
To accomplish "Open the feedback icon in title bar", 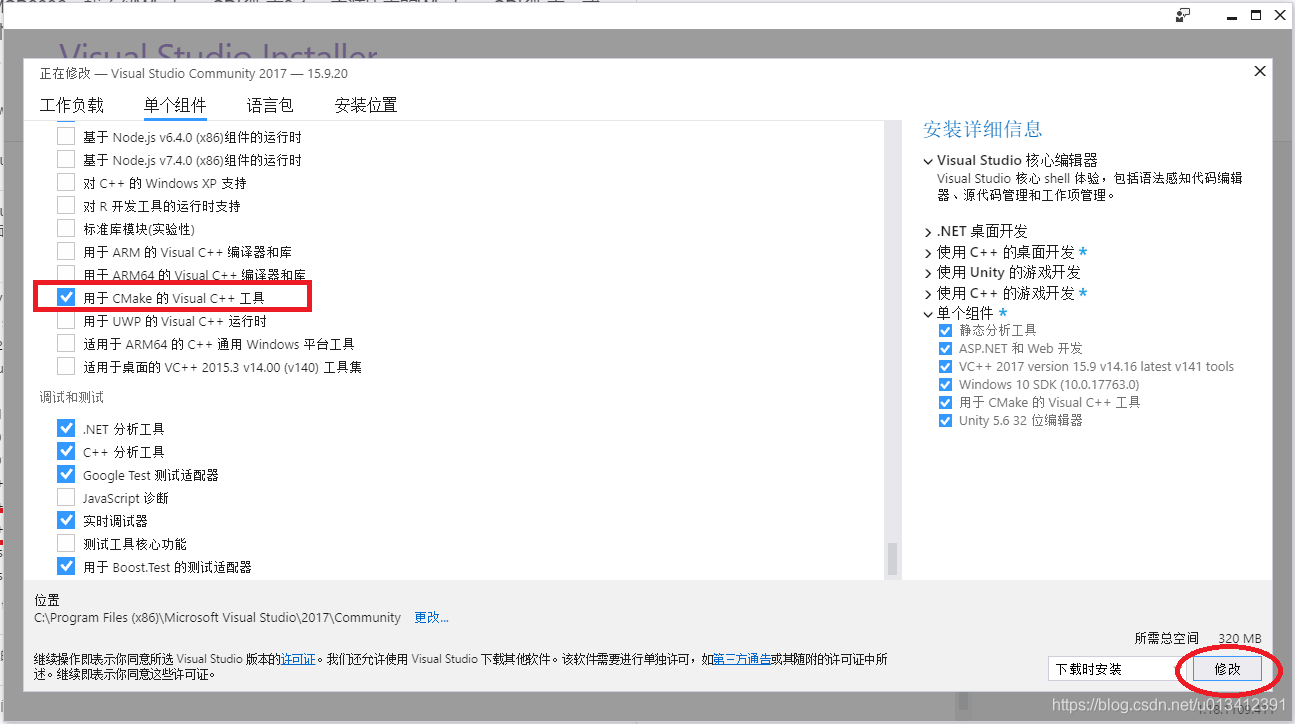I will [x=1184, y=15].
